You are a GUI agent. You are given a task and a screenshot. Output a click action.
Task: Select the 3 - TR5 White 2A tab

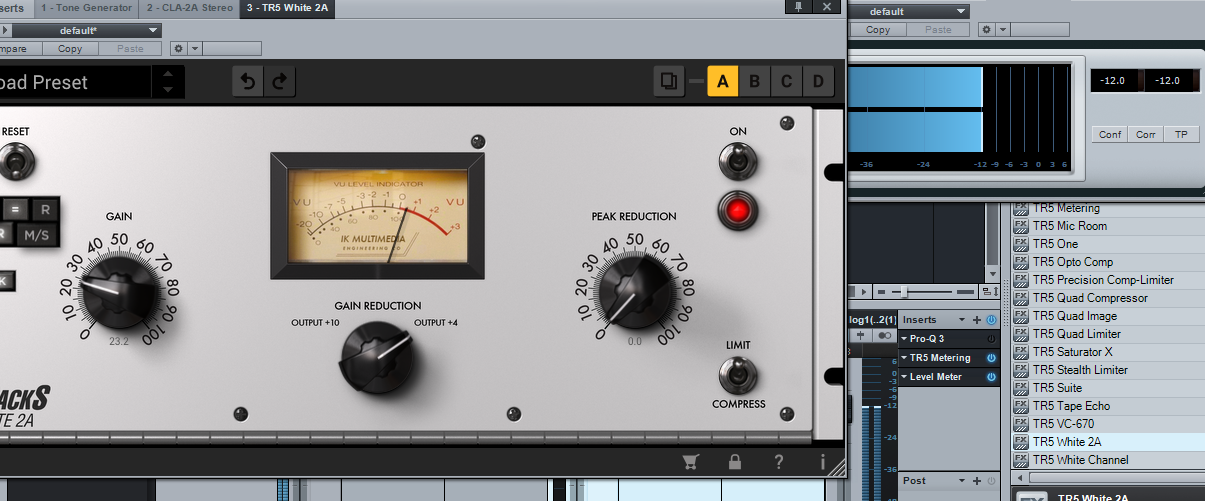[x=288, y=7]
